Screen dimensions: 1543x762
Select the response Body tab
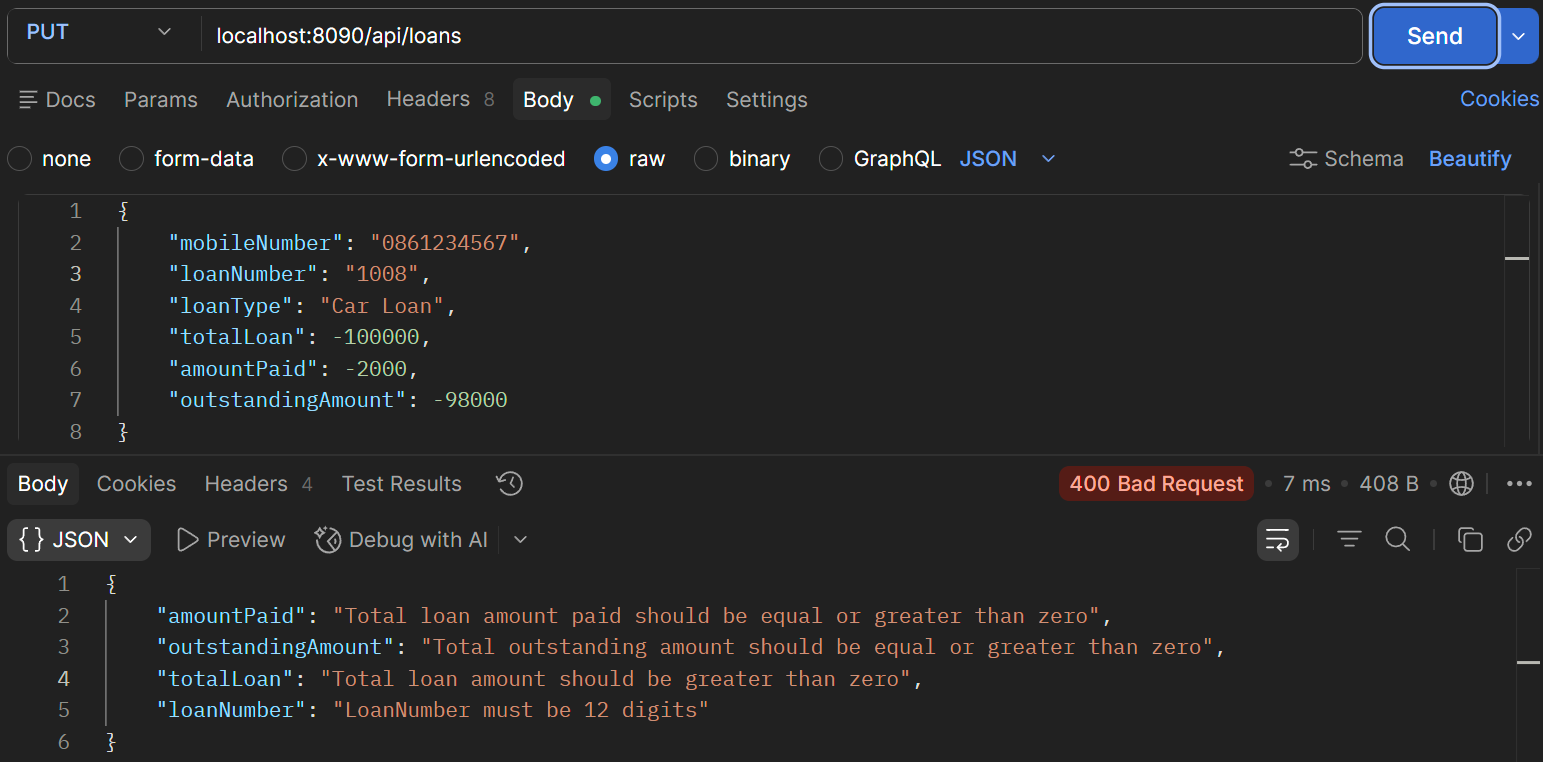click(43, 484)
